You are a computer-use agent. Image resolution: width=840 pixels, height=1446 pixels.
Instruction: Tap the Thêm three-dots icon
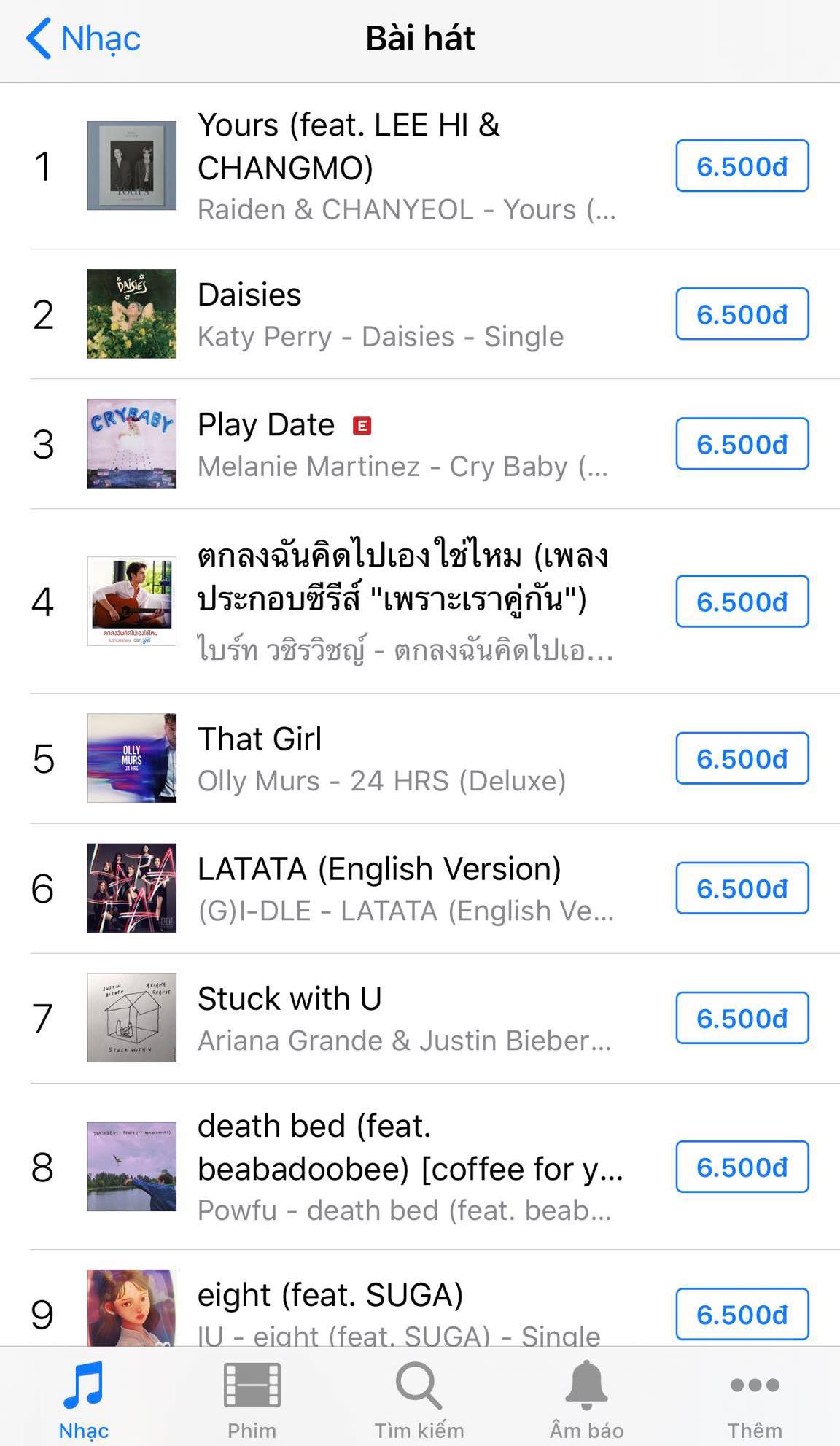tap(755, 1385)
